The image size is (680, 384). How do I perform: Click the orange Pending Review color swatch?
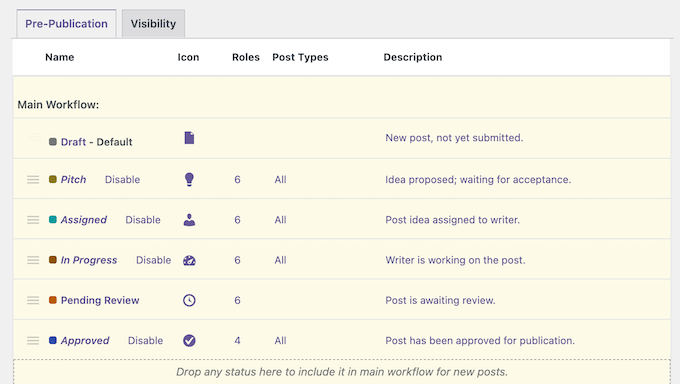point(53,300)
